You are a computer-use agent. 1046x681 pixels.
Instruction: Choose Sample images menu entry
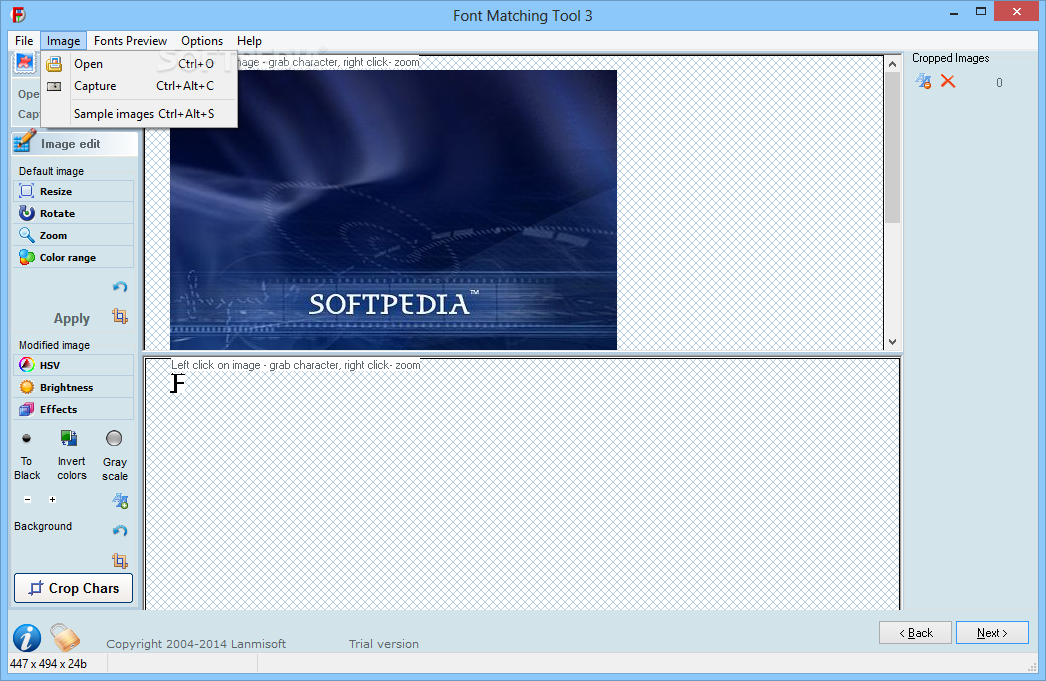[139, 113]
